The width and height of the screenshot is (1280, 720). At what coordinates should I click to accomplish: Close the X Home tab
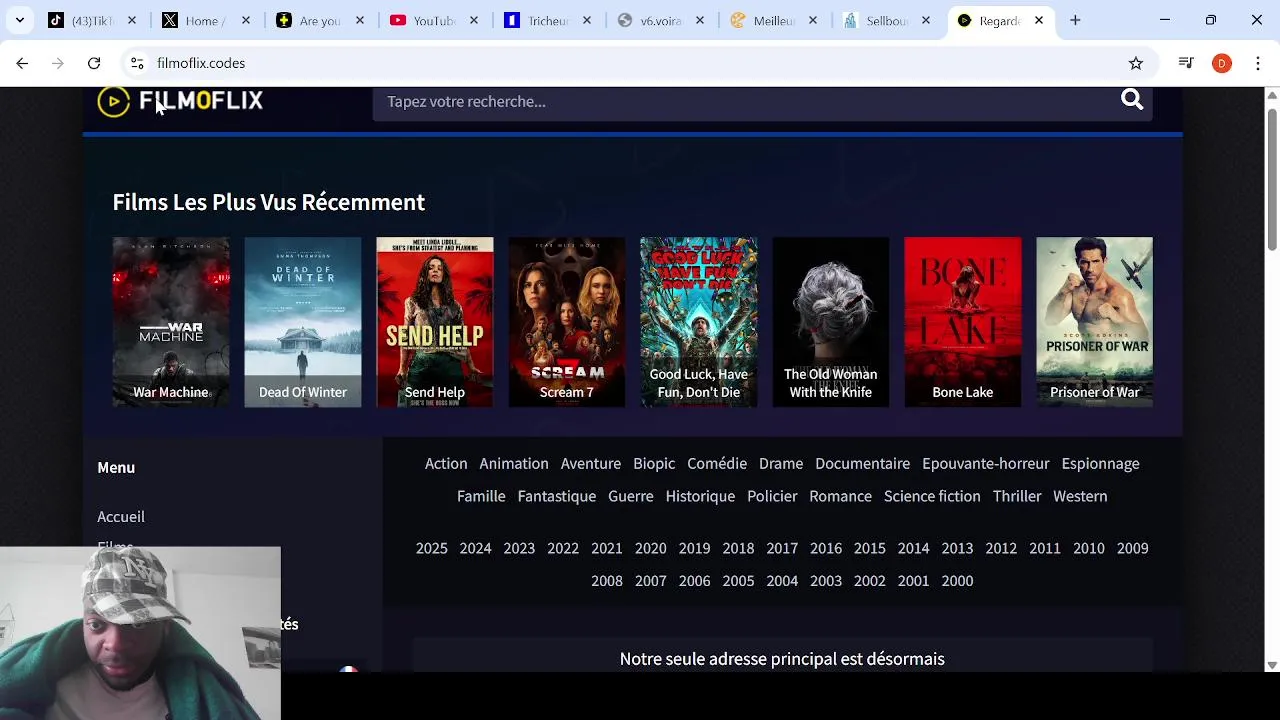pyautogui.click(x=246, y=20)
